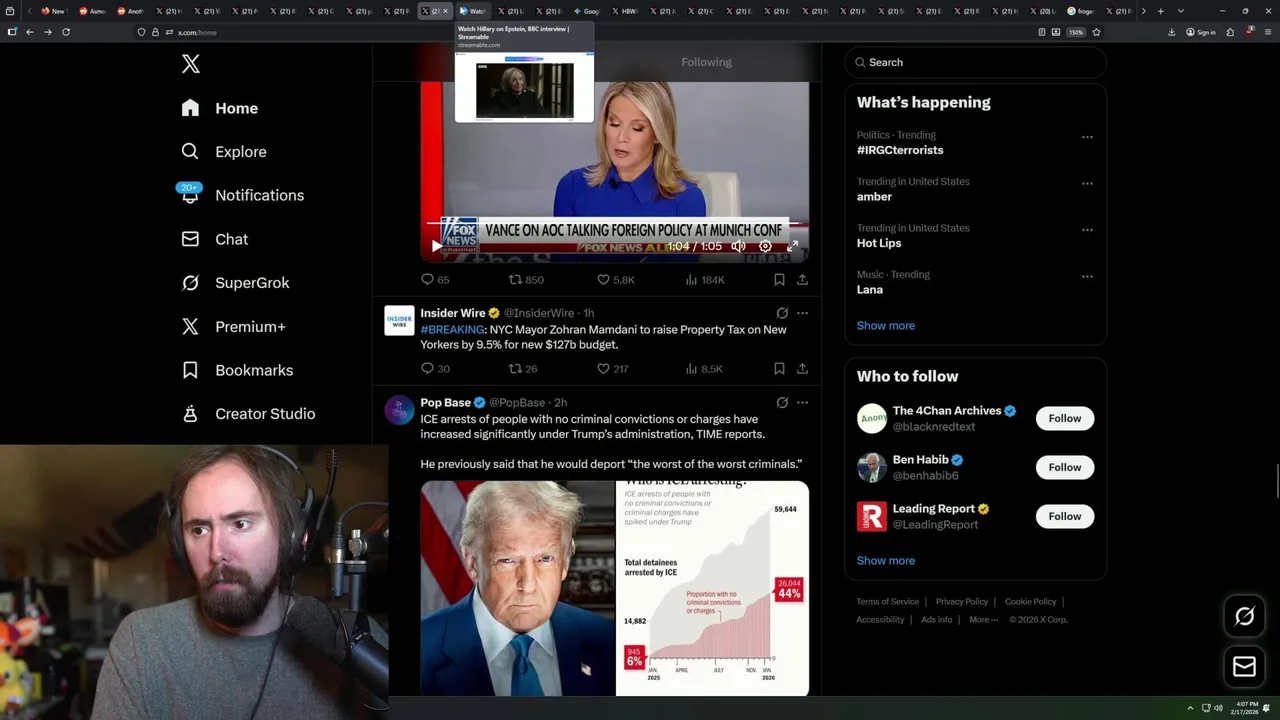Bookmark the Insider Wire post

click(x=779, y=369)
